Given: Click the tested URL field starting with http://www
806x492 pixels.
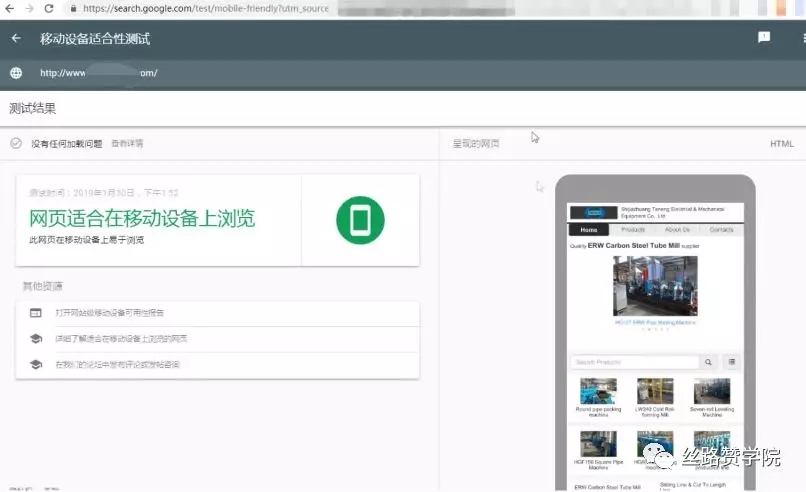Looking at the screenshot, I should (x=98, y=73).
